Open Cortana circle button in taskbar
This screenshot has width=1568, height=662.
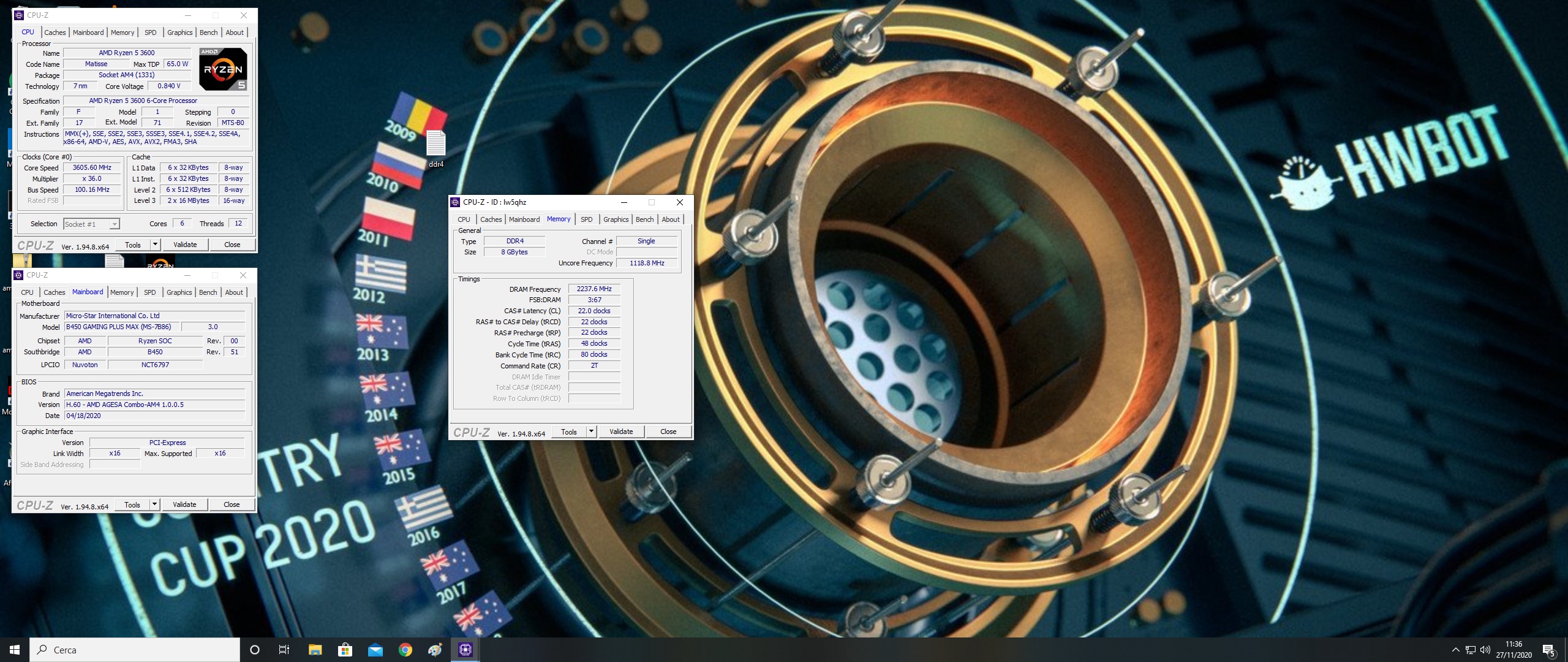(x=255, y=650)
